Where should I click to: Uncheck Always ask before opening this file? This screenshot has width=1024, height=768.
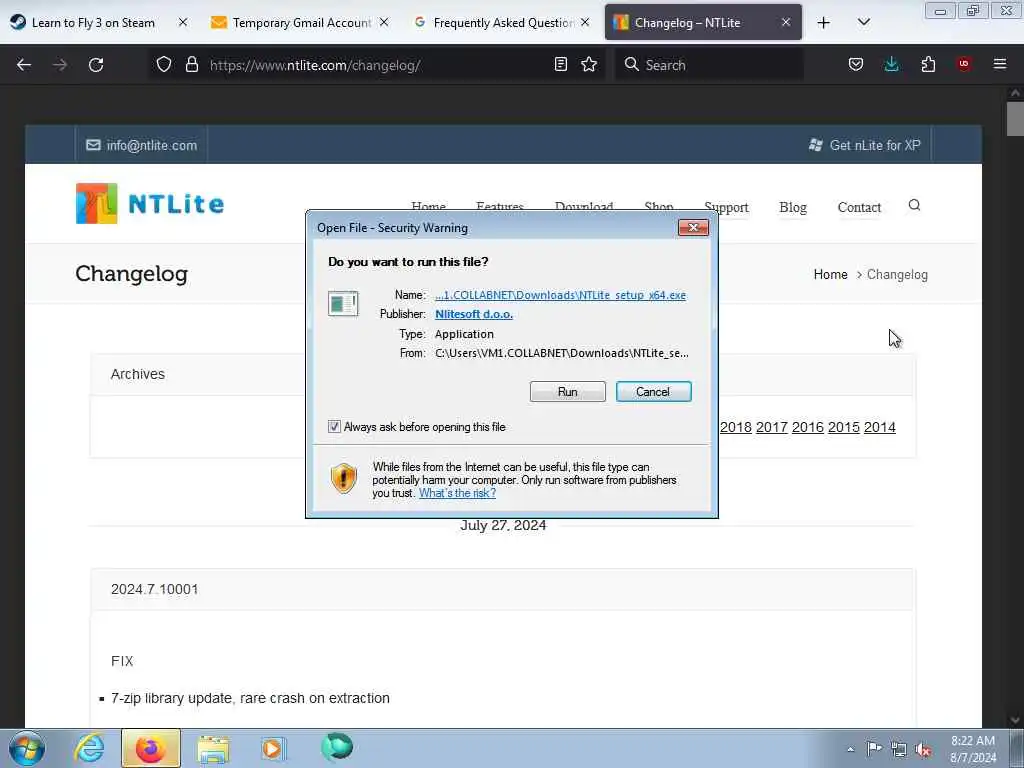click(x=334, y=426)
